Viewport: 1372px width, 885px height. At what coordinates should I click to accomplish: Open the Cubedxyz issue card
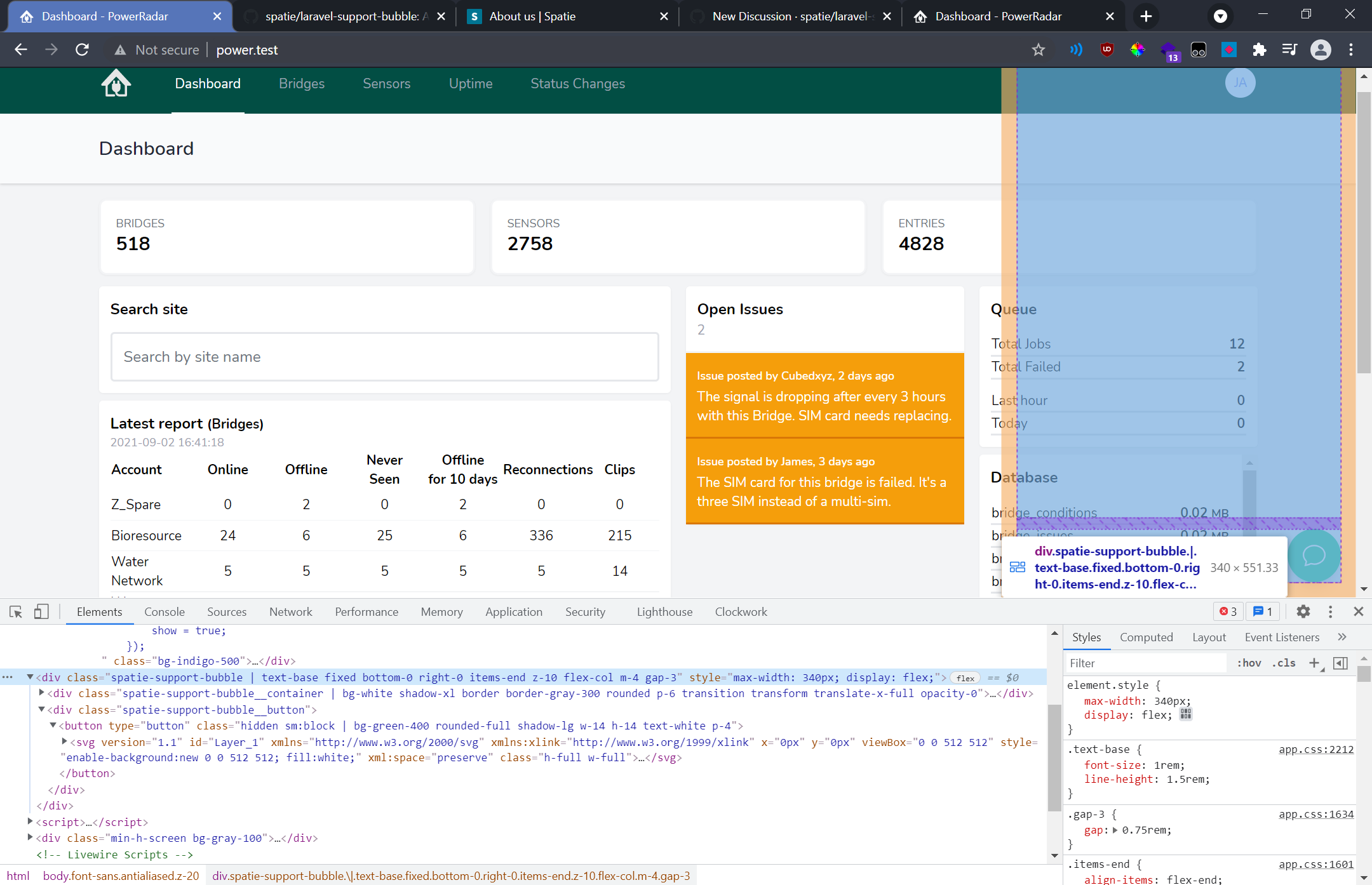[824, 396]
